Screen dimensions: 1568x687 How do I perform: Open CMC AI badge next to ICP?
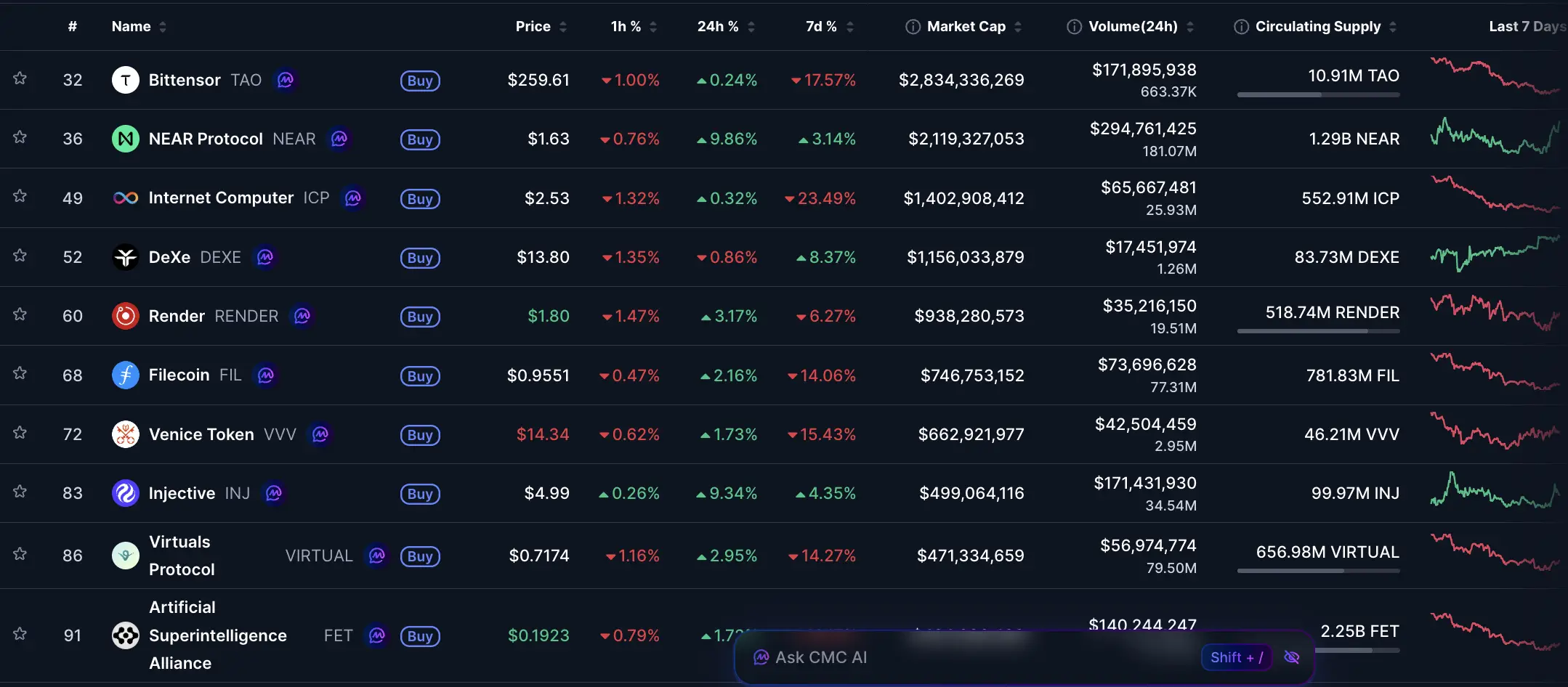[353, 198]
